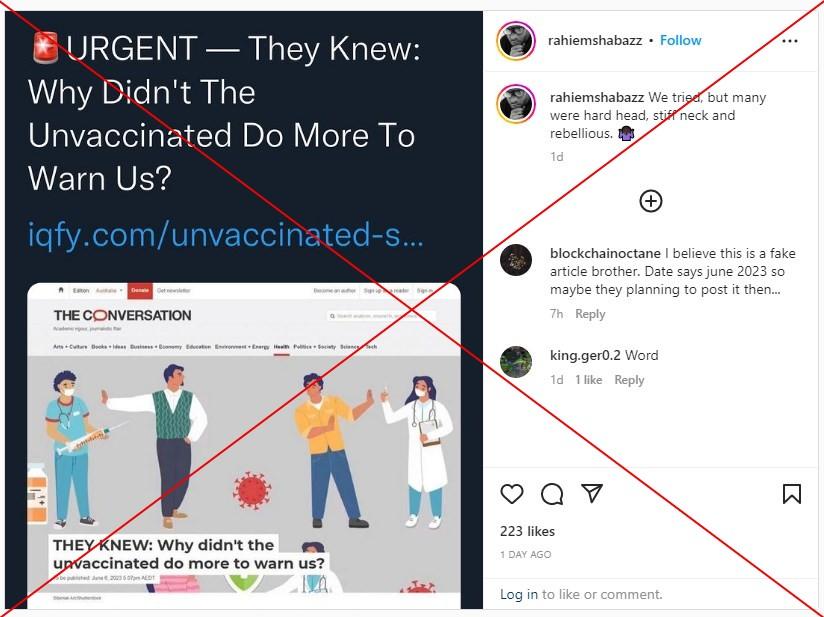
Task: Like the post with the heart icon
Action: pos(511,494)
